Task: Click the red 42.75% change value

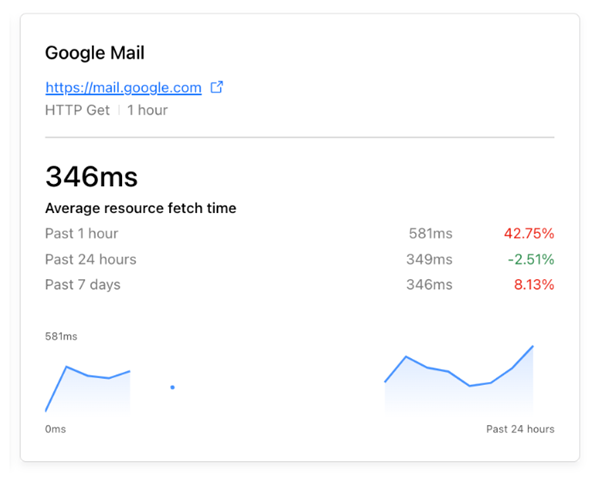Action: coord(529,234)
